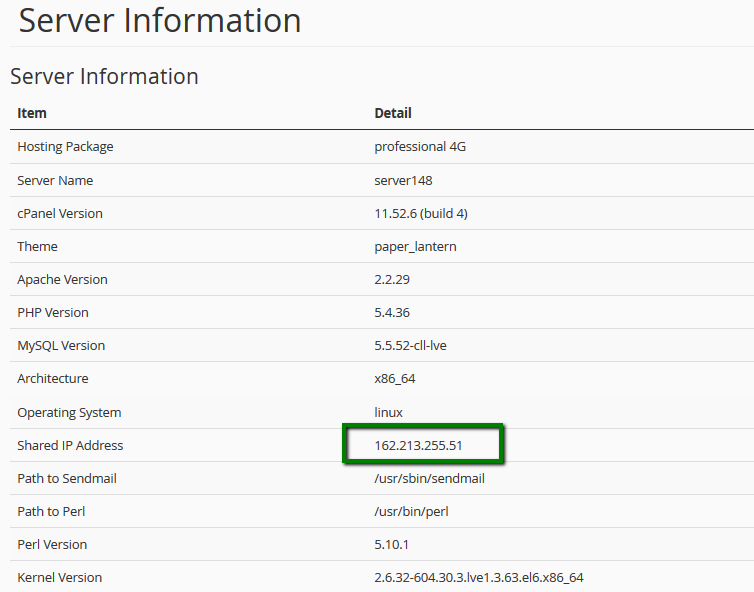The image size is (754, 592).
Task: Click the large "Server Information" page title
Action: click(160, 21)
